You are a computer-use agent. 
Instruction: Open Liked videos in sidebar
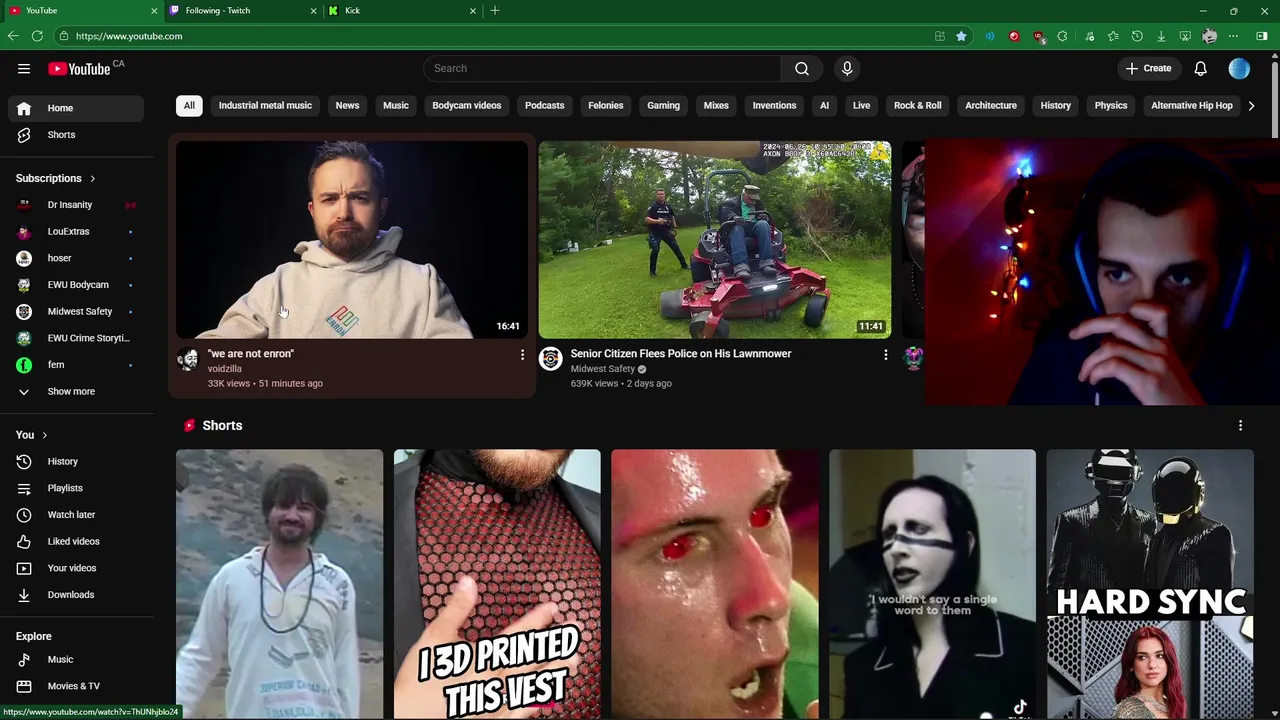[x=76, y=541]
